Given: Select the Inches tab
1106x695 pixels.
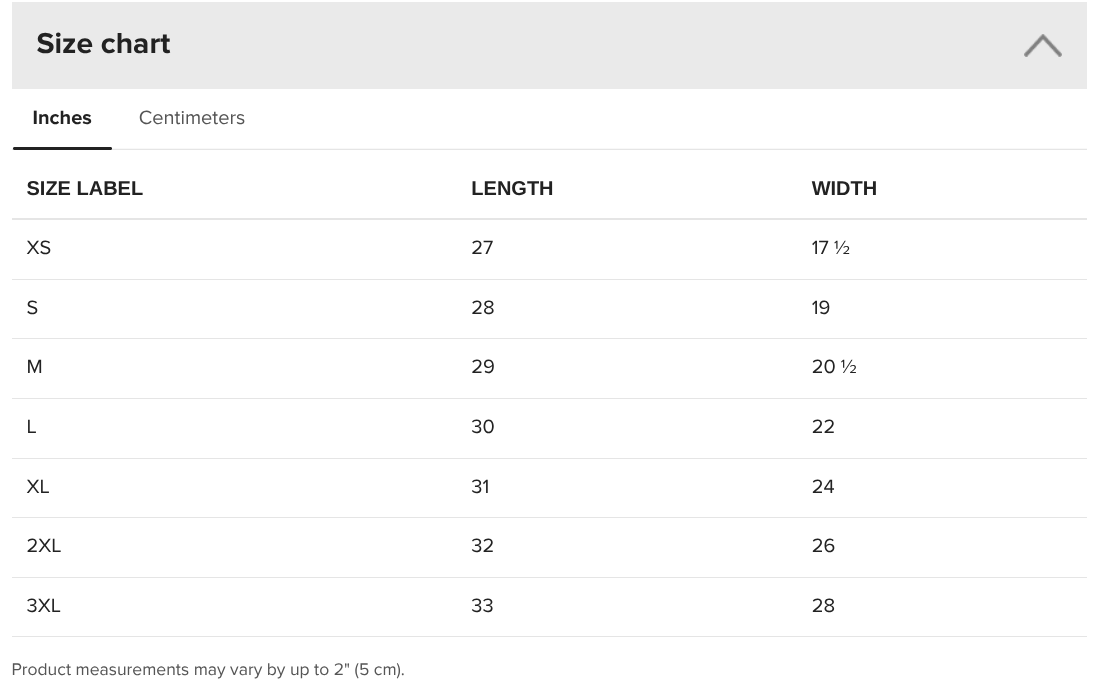Looking at the screenshot, I should 62,118.
